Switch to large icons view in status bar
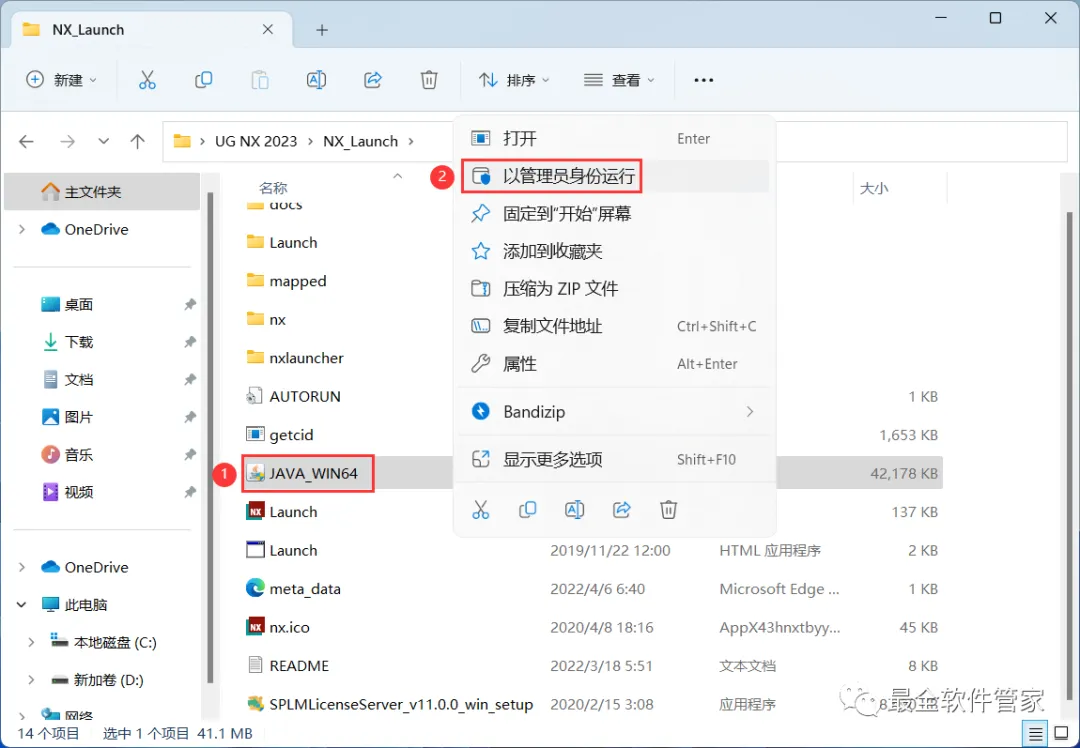 (x=1061, y=734)
